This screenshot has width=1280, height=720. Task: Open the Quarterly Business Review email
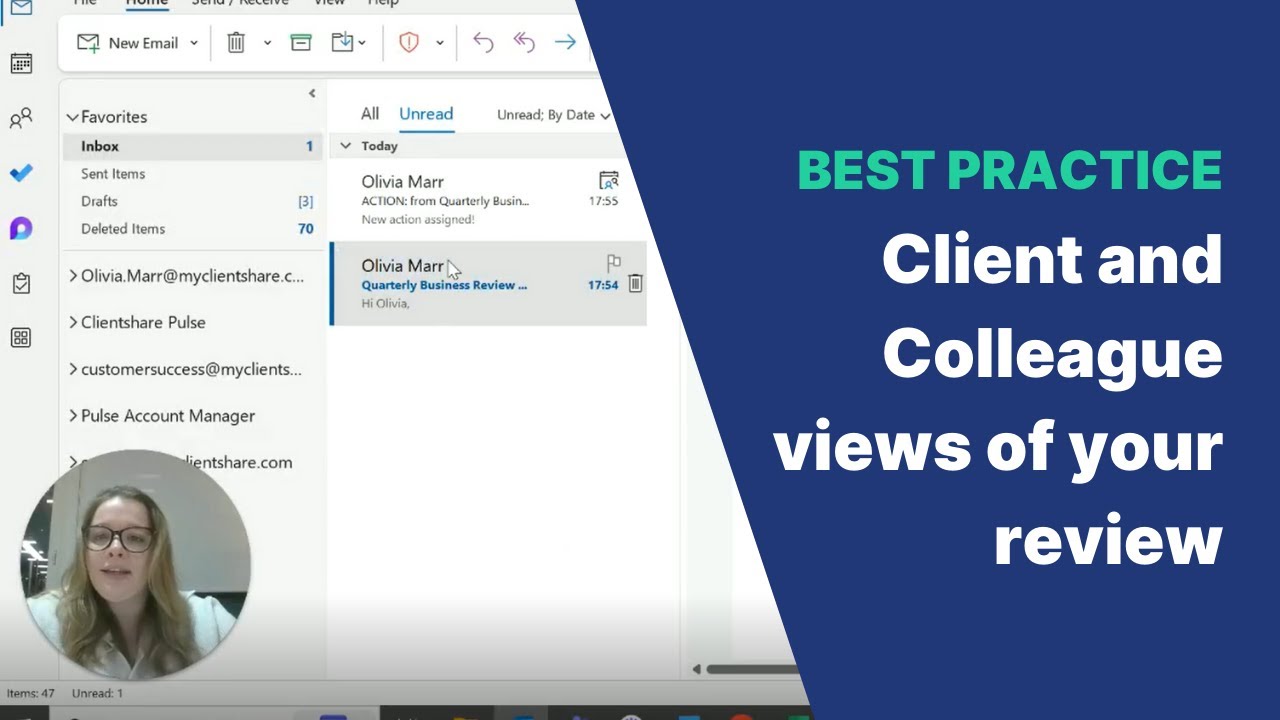(x=487, y=283)
